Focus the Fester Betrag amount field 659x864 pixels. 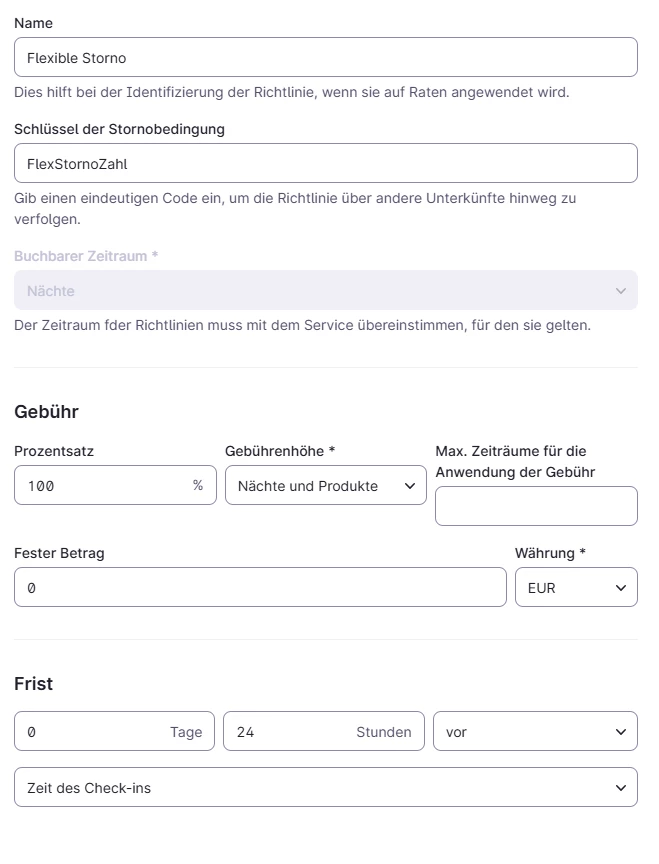[260, 588]
